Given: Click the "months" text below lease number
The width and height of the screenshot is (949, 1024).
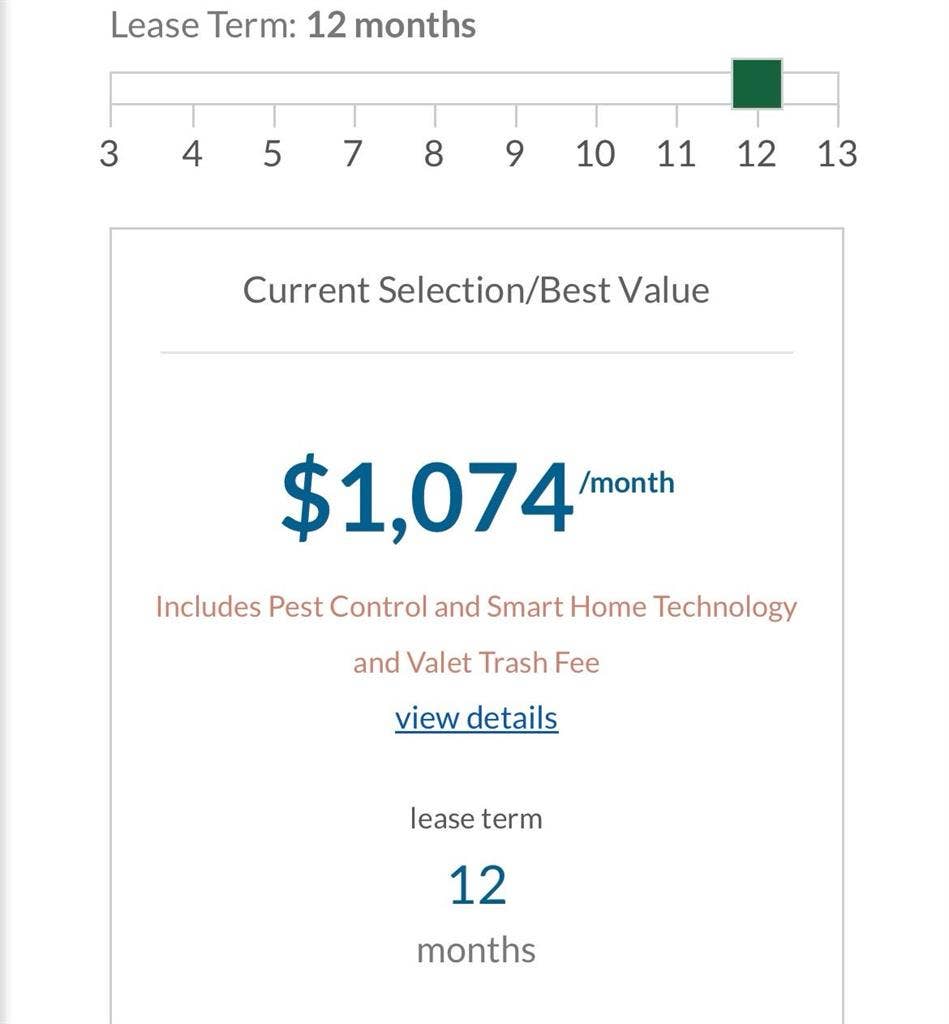Looking at the screenshot, I should 476,949.
